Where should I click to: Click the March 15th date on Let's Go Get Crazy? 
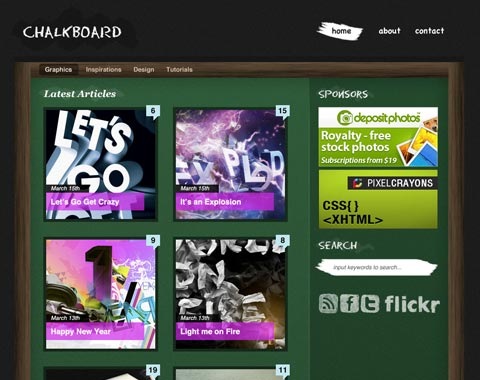65,188
